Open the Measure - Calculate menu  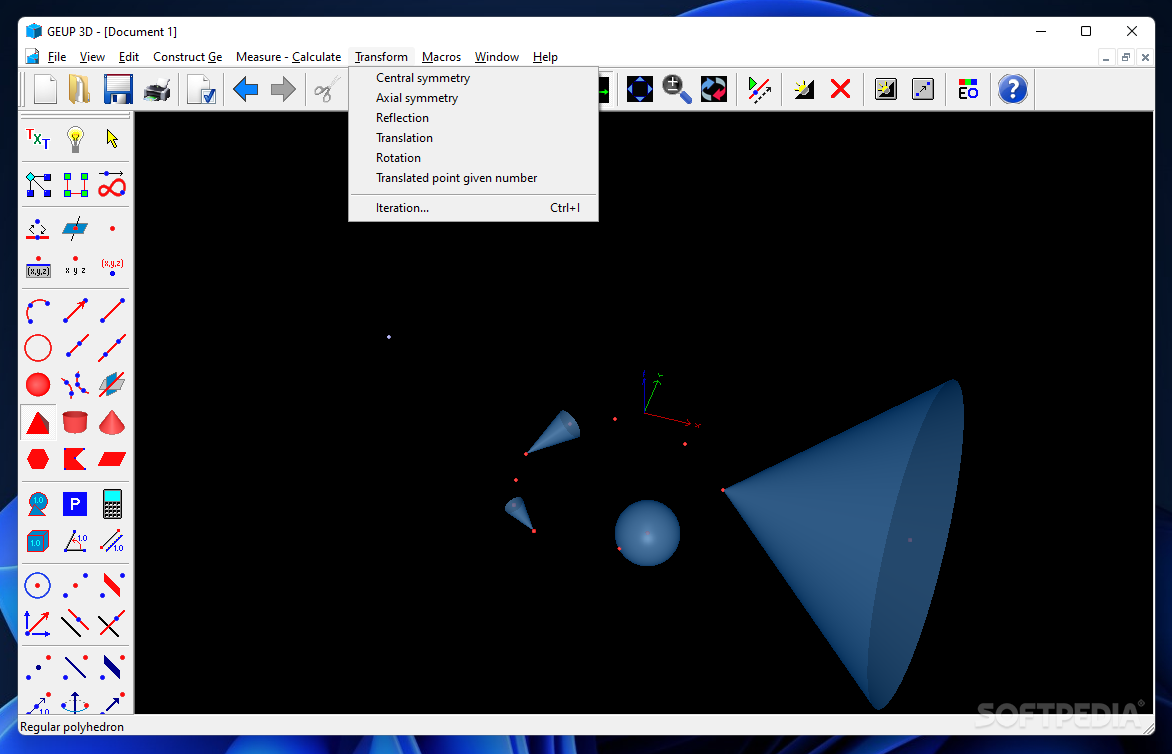(x=289, y=57)
